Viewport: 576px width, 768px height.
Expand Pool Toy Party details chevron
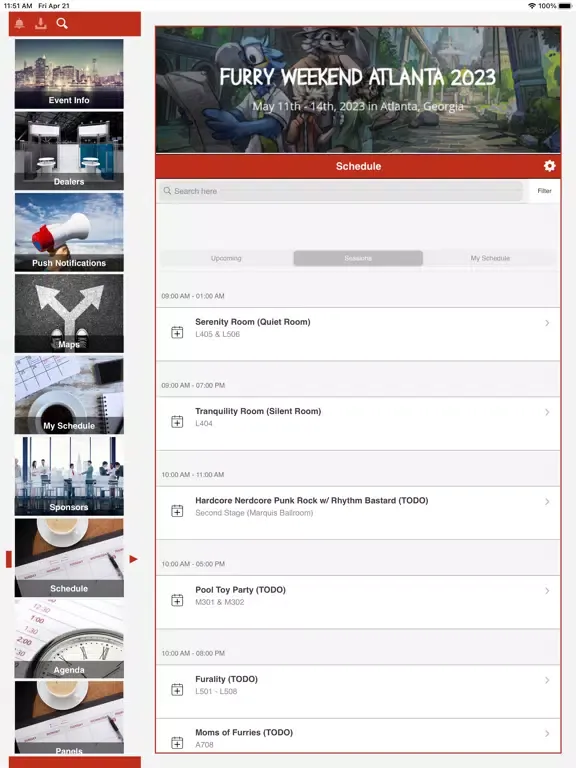[x=547, y=591]
